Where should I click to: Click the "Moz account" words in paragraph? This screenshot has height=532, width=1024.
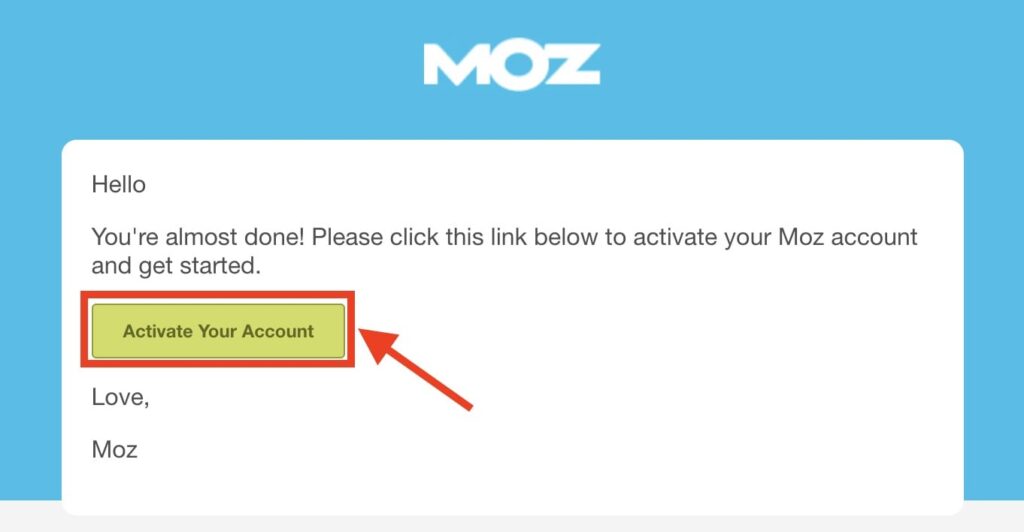848,238
